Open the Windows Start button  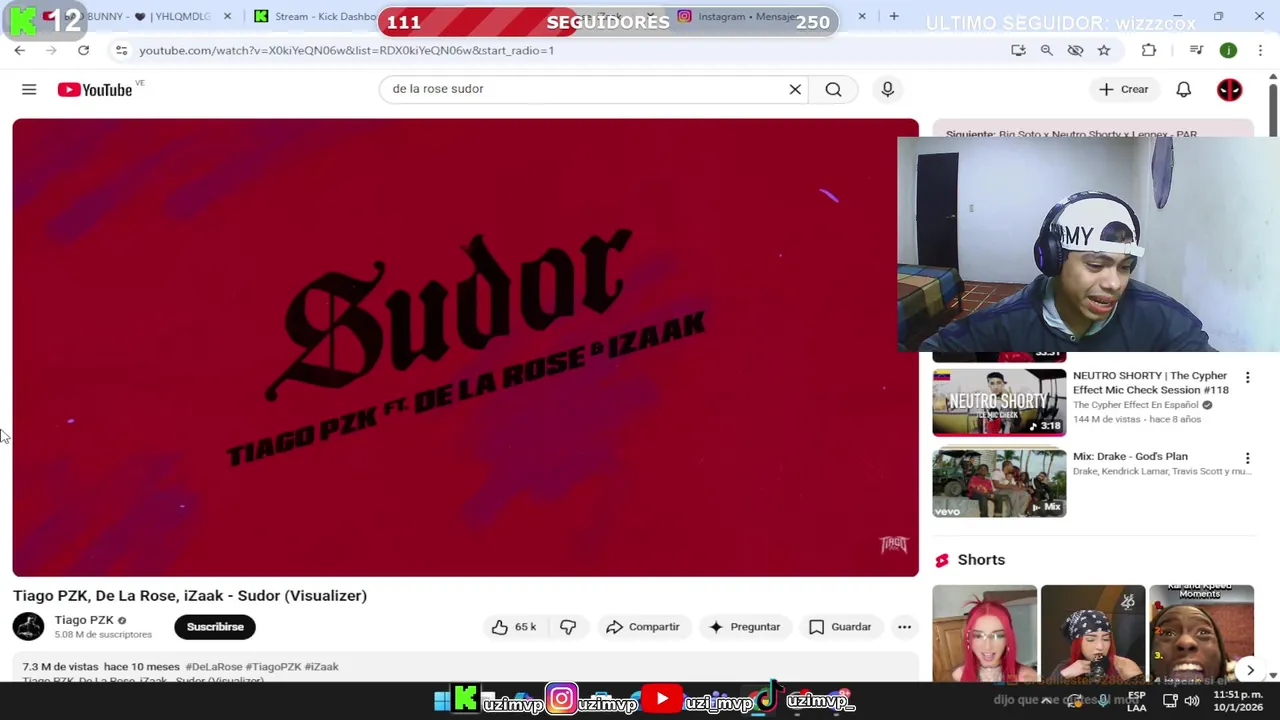pyautogui.click(x=441, y=702)
